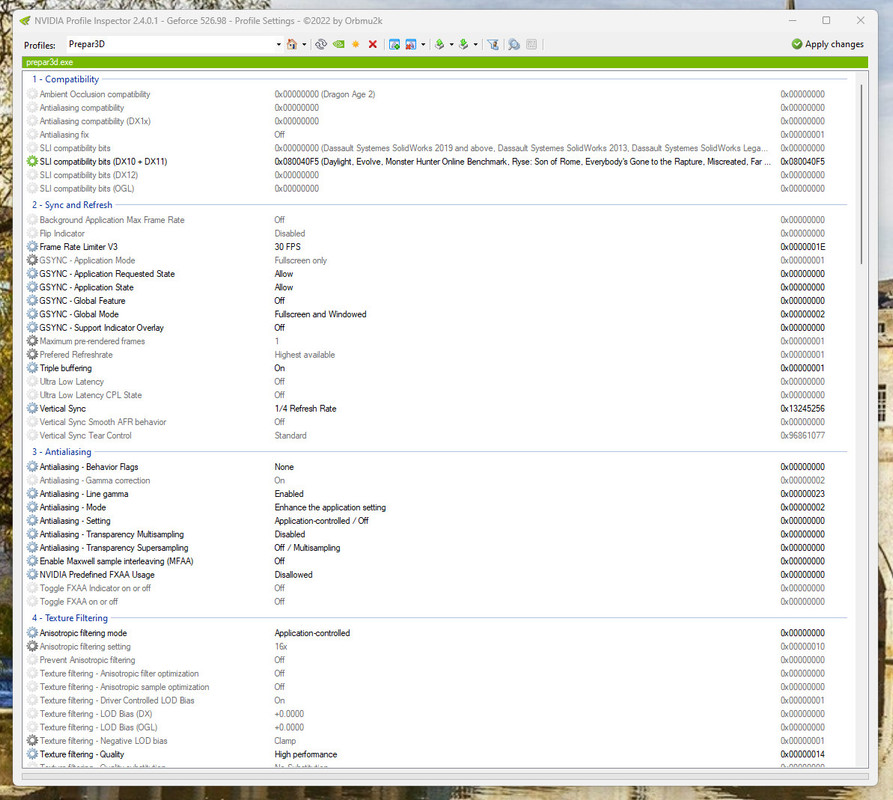Open the import profiles dropdown arrow
The height and width of the screenshot is (800, 893).
pyautogui.click(x=476, y=44)
